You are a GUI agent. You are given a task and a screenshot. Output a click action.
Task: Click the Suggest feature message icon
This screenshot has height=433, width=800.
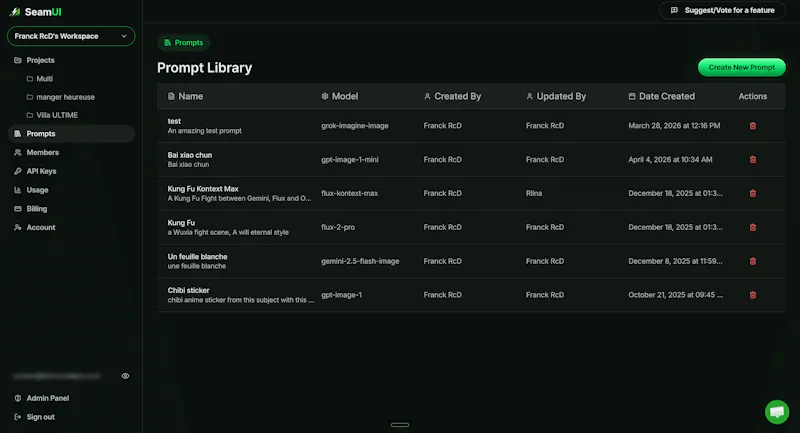click(674, 10)
